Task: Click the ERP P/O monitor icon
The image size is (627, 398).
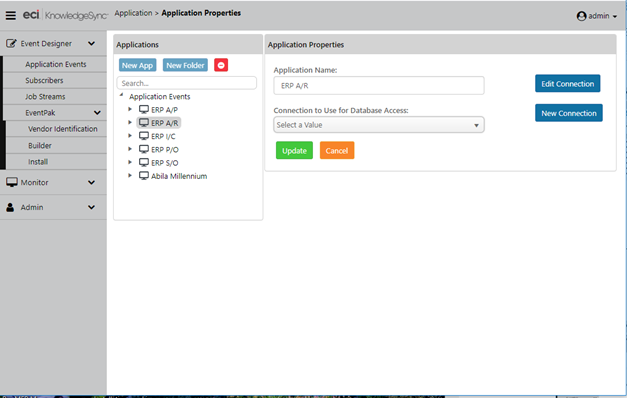Action: [x=144, y=149]
